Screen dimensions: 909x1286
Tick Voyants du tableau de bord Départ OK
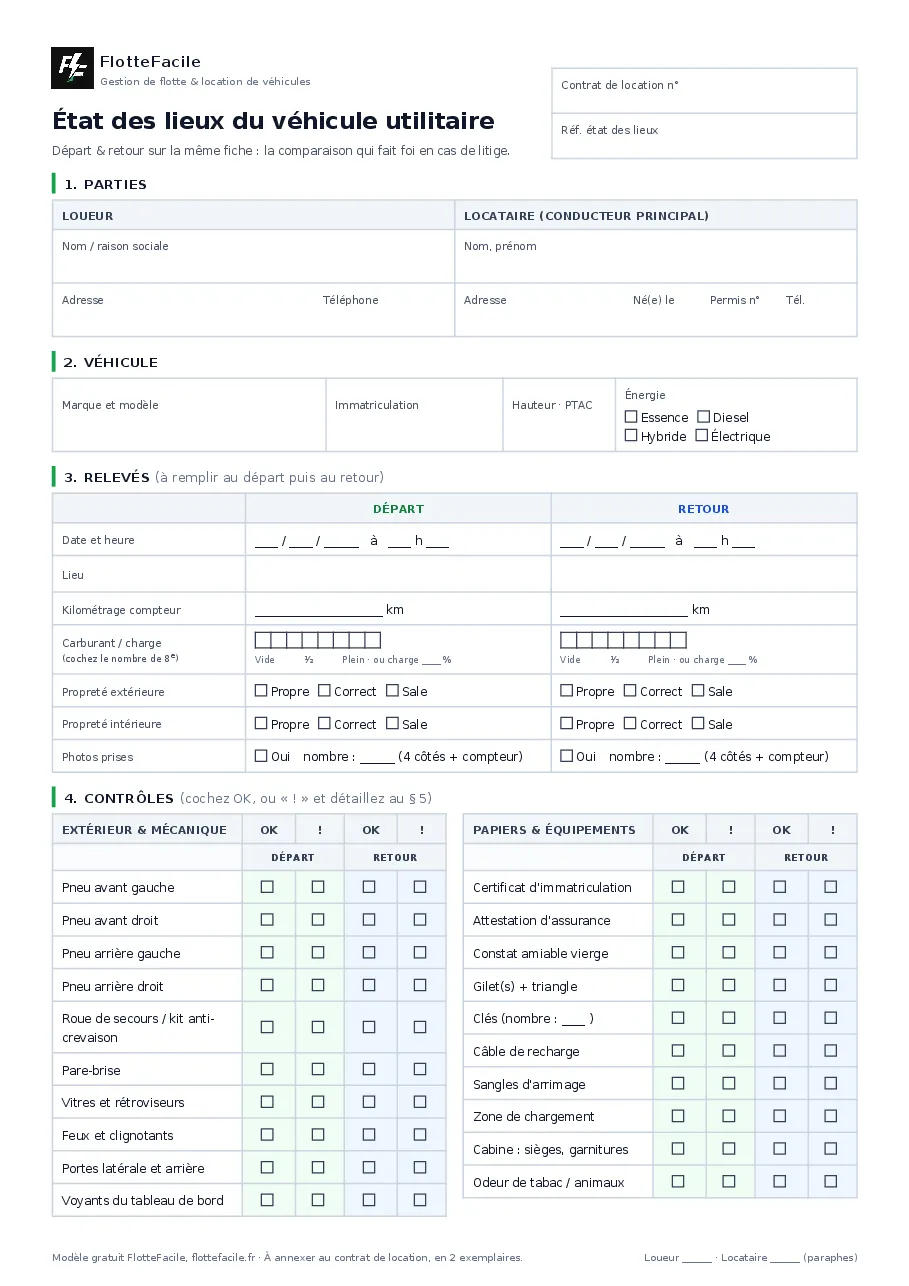click(267, 1200)
